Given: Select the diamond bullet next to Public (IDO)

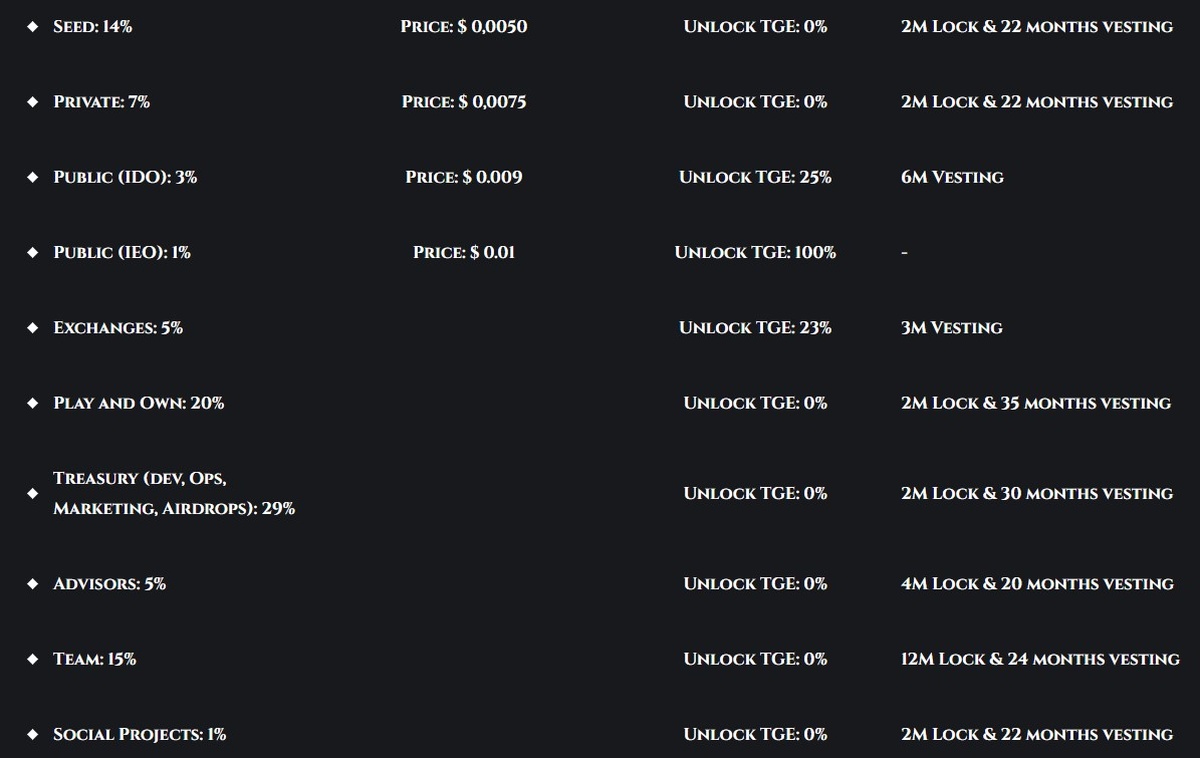Looking at the screenshot, I should pyautogui.click(x=32, y=177).
